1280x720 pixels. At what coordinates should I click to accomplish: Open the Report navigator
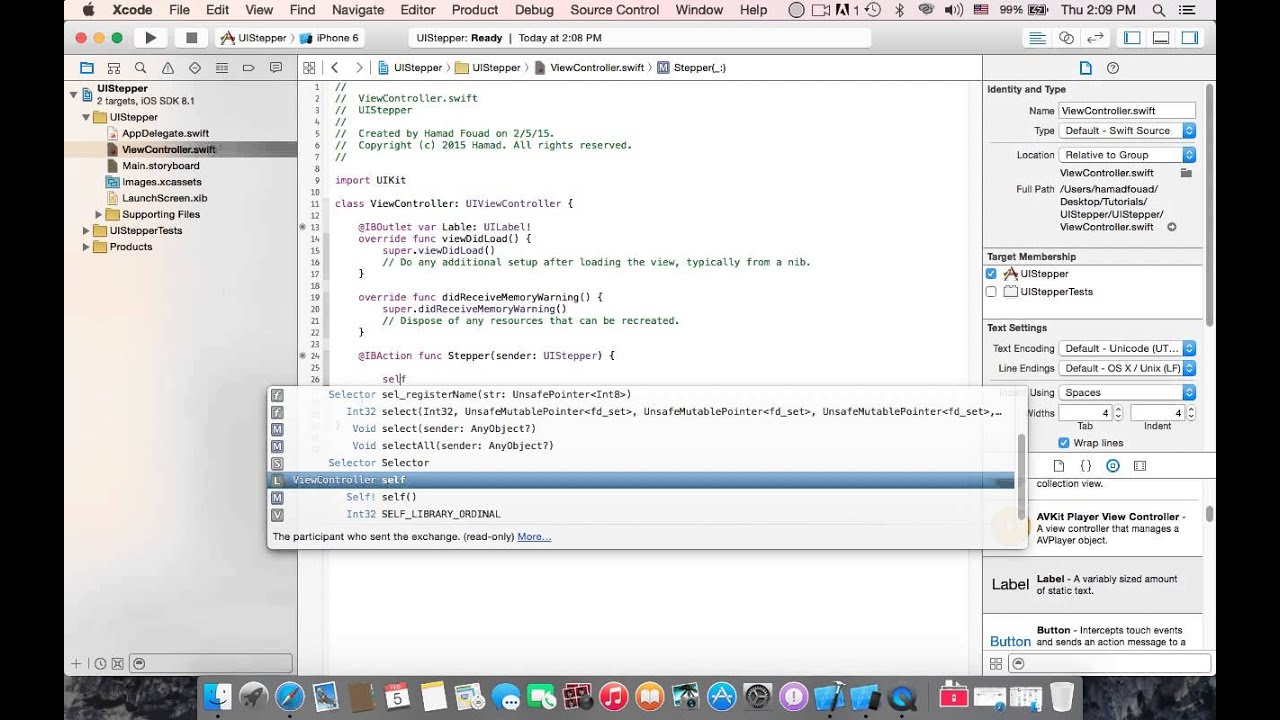tap(275, 68)
